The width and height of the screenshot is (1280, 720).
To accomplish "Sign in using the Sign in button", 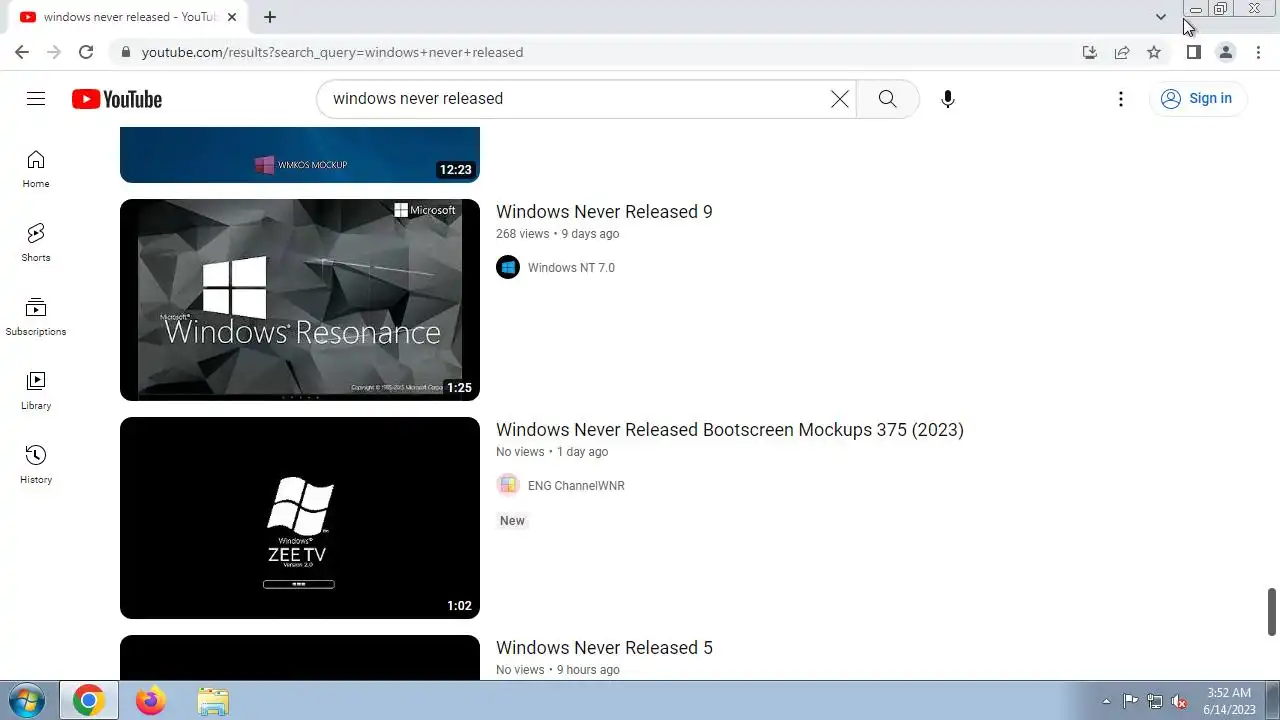I will (1197, 99).
